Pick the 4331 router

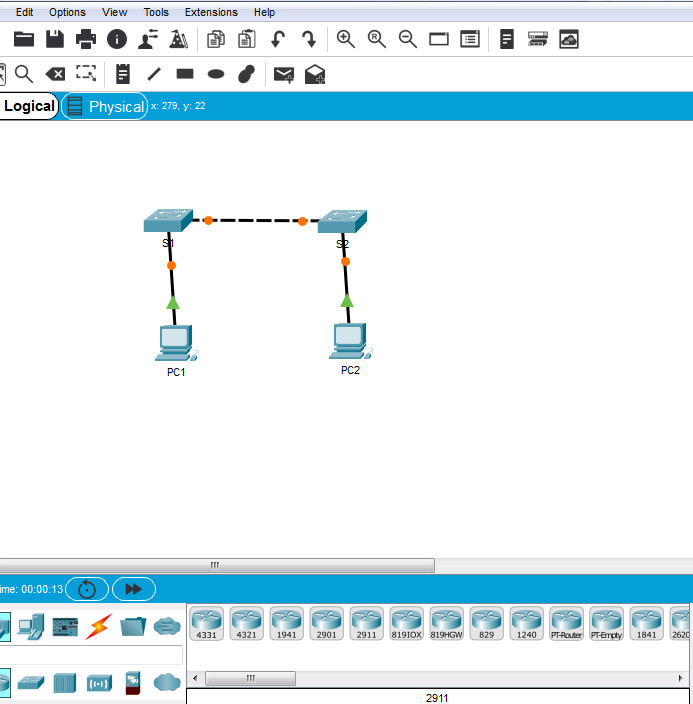207,623
